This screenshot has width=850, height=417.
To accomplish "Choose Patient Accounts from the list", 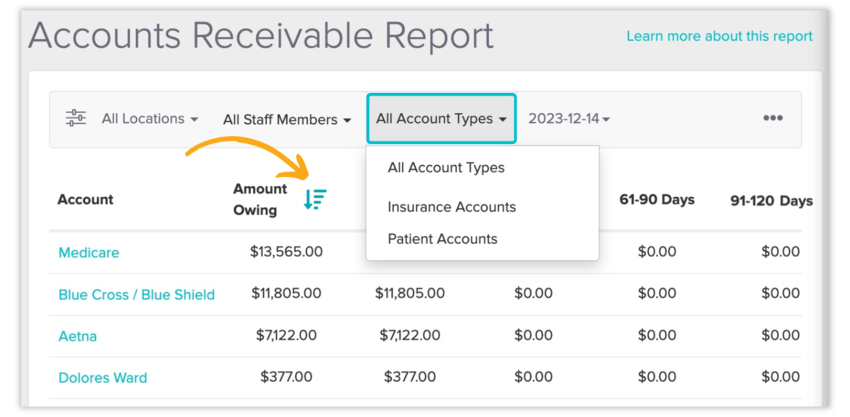I will (442, 239).
